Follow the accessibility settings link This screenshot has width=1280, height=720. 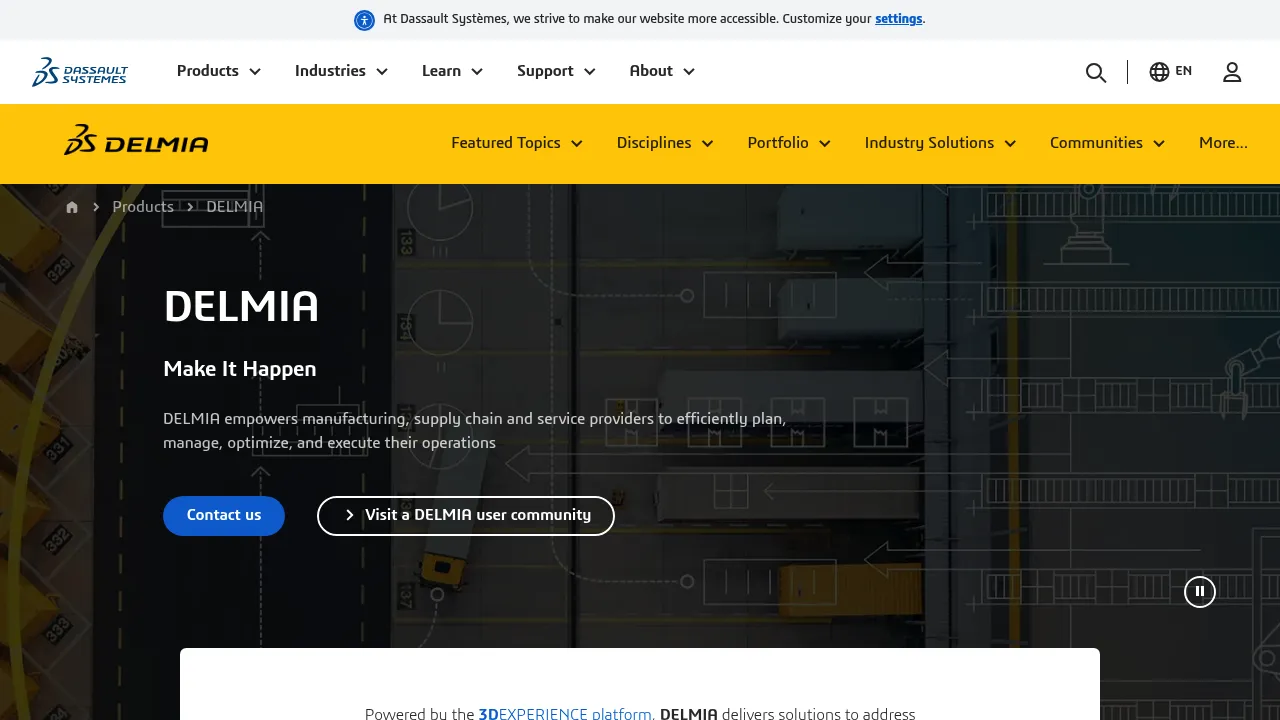(x=898, y=19)
